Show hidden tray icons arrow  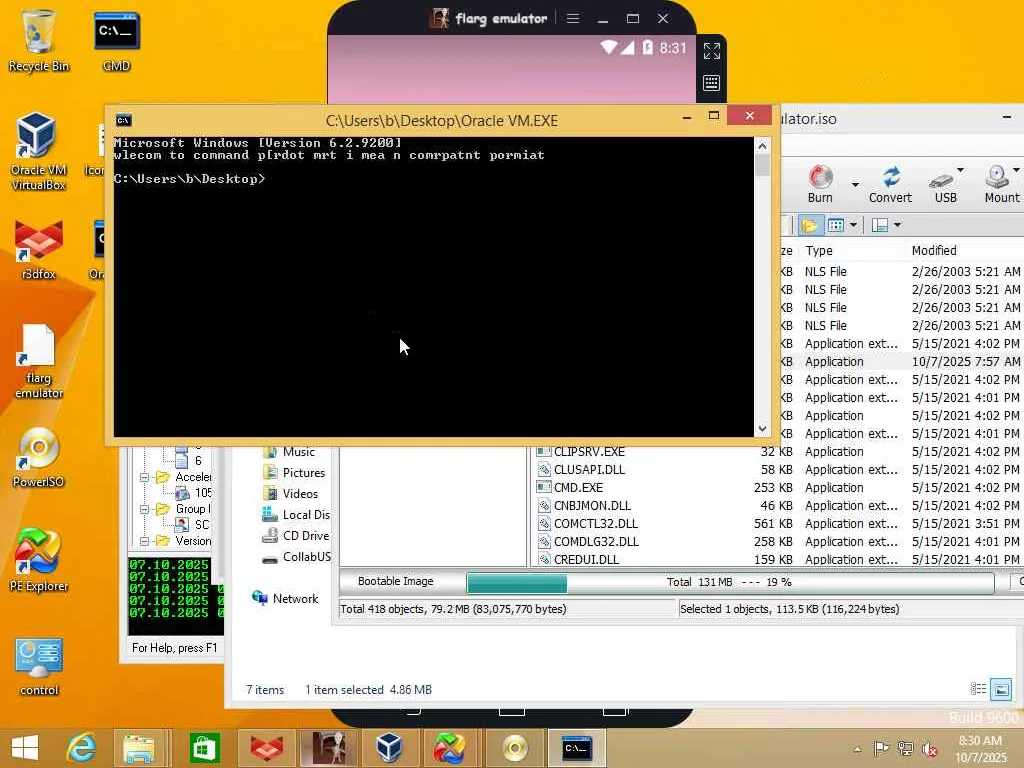click(x=857, y=749)
